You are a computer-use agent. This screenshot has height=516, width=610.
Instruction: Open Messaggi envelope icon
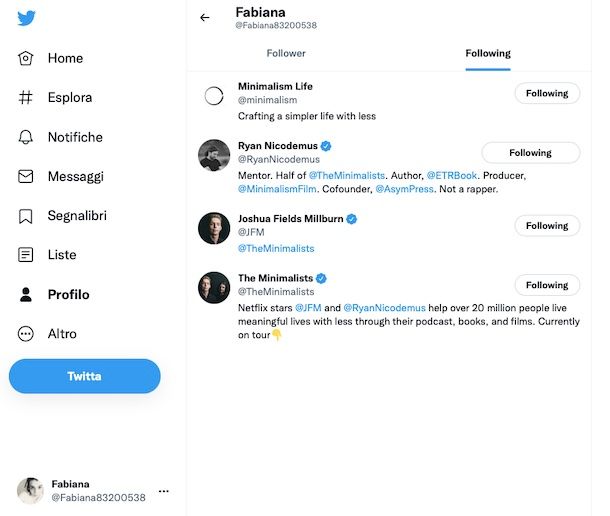click(26, 176)
